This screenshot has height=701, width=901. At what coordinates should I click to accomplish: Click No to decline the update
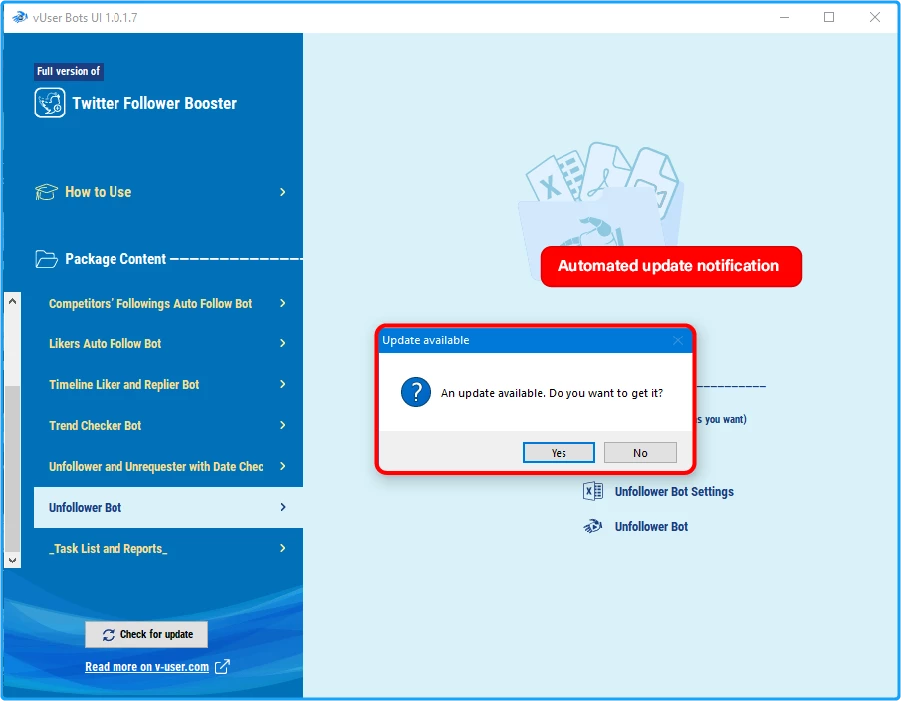pos(640,453)
